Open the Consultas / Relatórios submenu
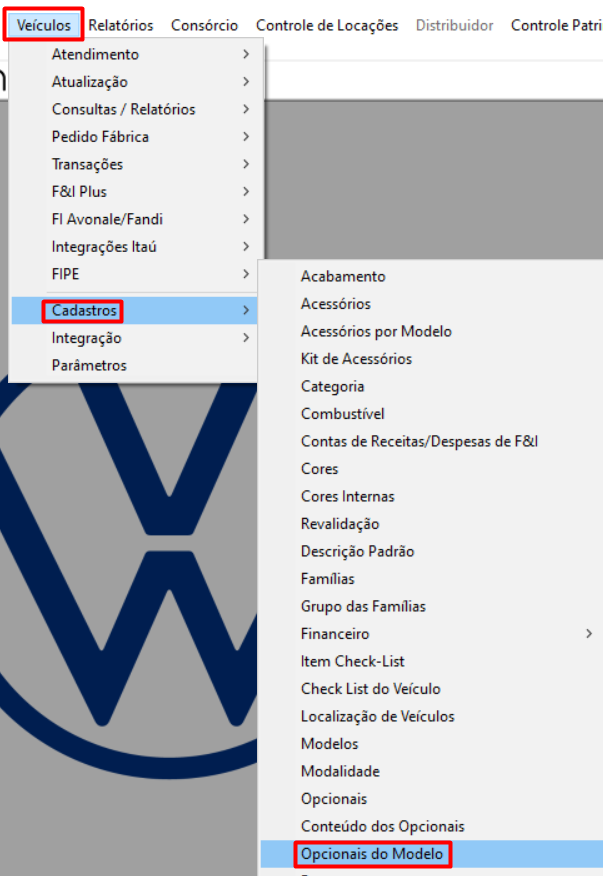 [x=135, y=109]
